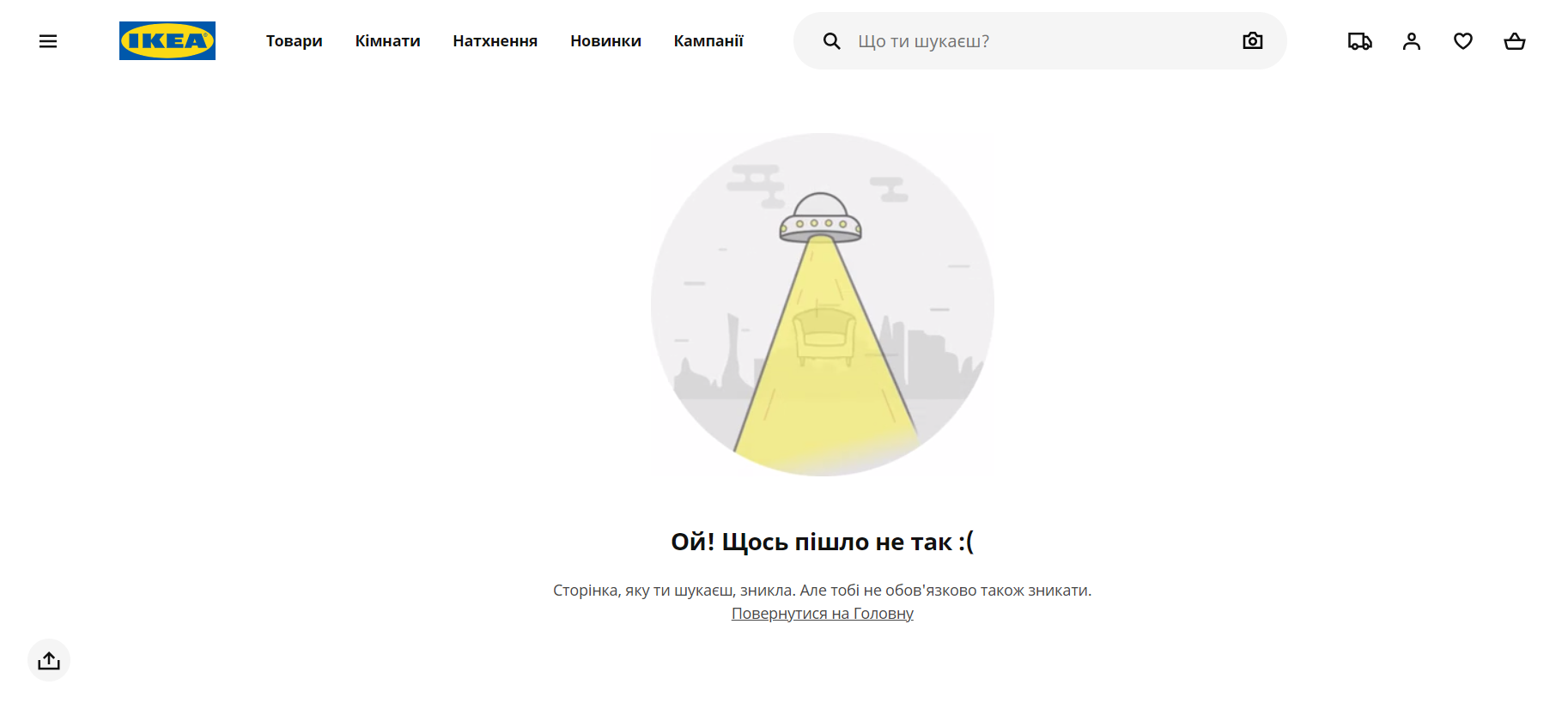Open the Товари menu
The width and height of the screenshot is (1568, 715).
coord(294,41)
